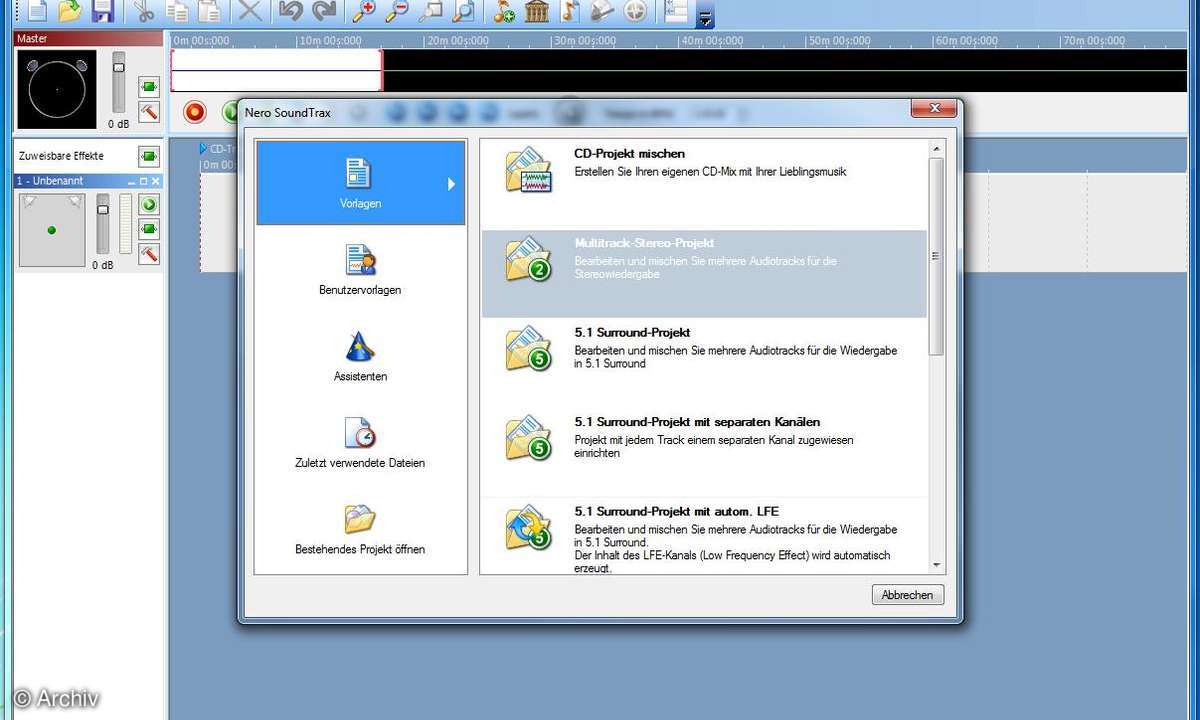1200x720 pixels.
Task: Click the 20m 00s:000 timeline ruler mark
Action: tap(456, 41)
